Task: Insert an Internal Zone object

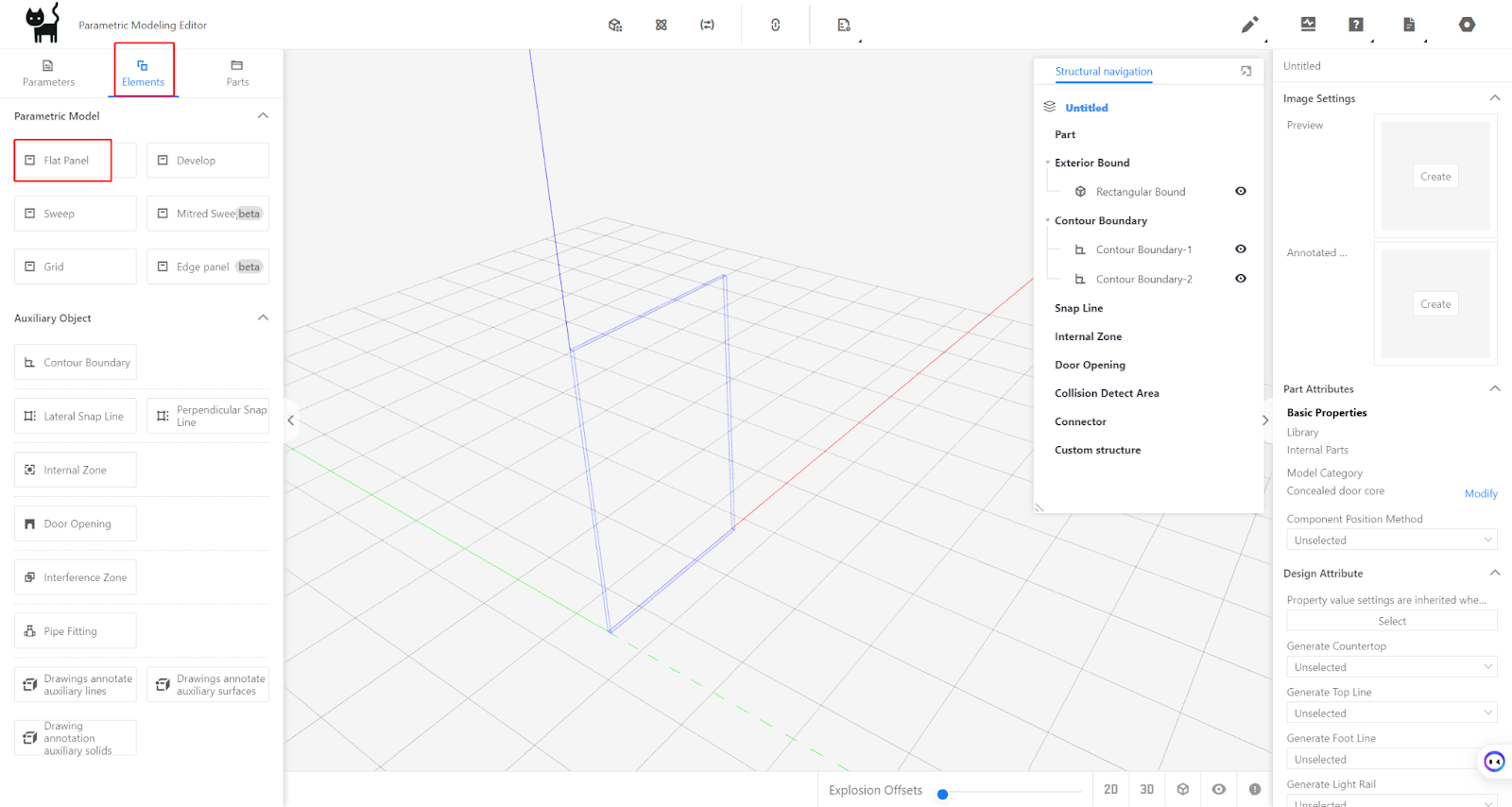Action: (x=75, y=470)
